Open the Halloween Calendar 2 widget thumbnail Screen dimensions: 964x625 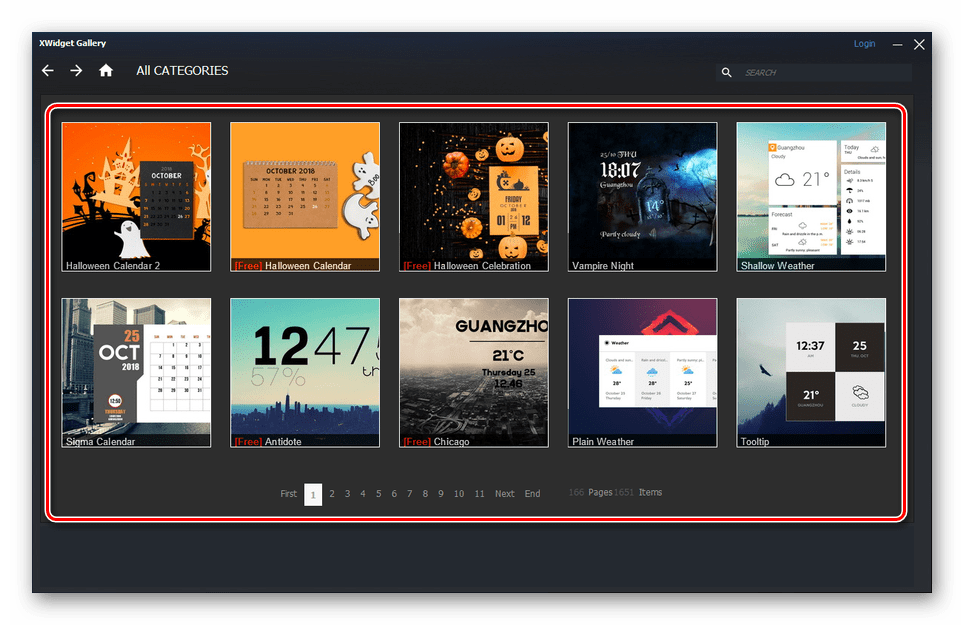tap(136, 196)
